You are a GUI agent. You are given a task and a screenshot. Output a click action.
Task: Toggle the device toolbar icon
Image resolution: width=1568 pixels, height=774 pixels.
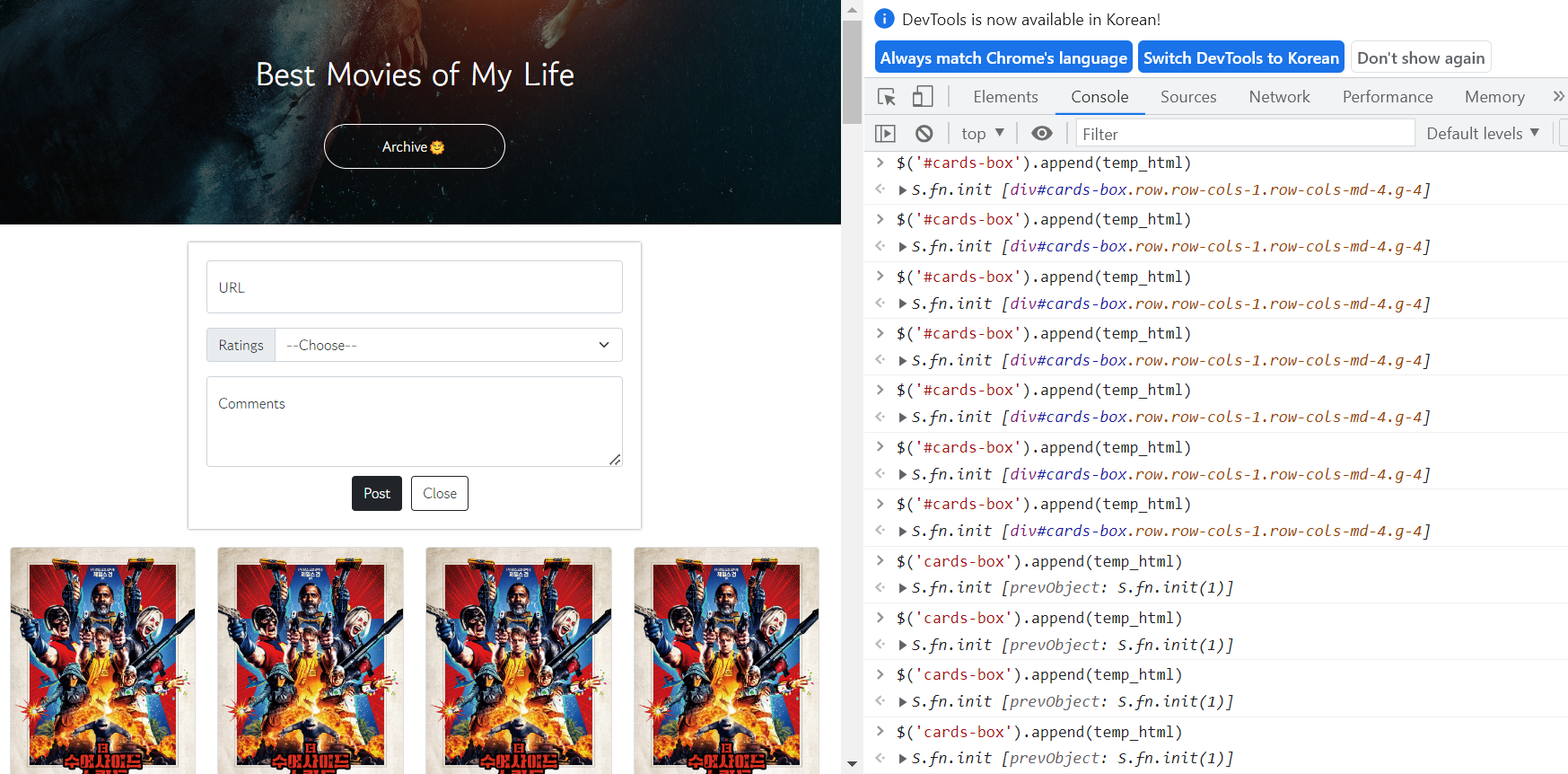923,97
